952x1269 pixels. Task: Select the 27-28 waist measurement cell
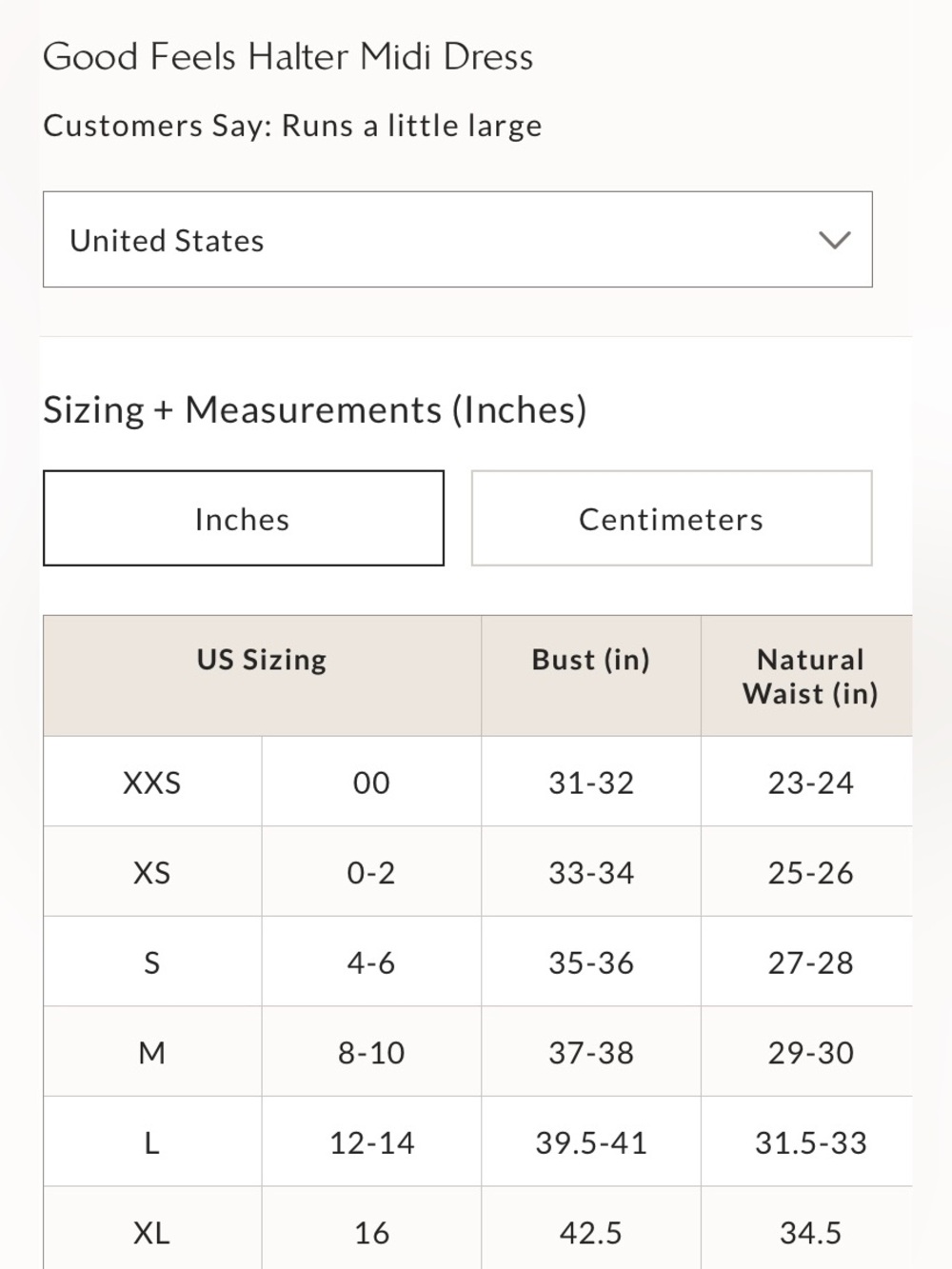pos(810,962)
